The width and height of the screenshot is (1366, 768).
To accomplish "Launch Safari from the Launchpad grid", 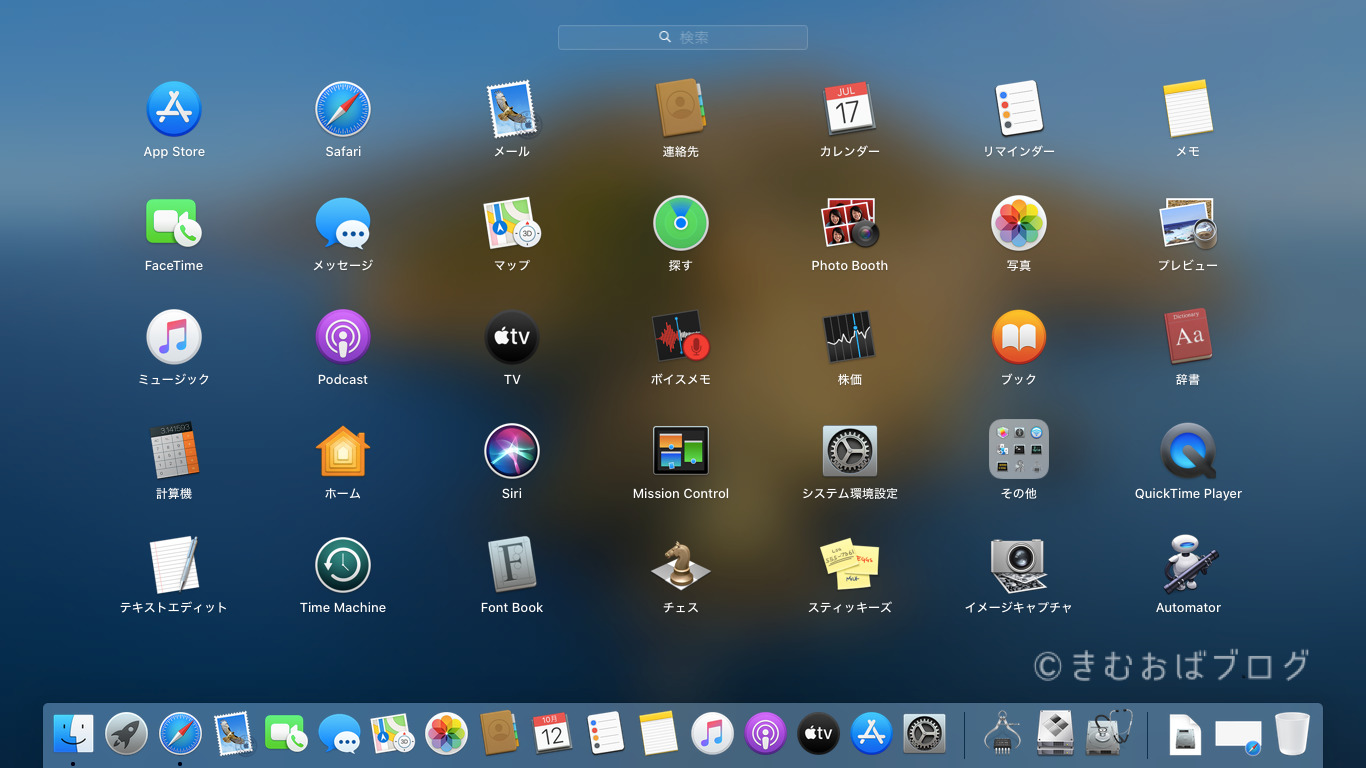I will tap(343, 109).
